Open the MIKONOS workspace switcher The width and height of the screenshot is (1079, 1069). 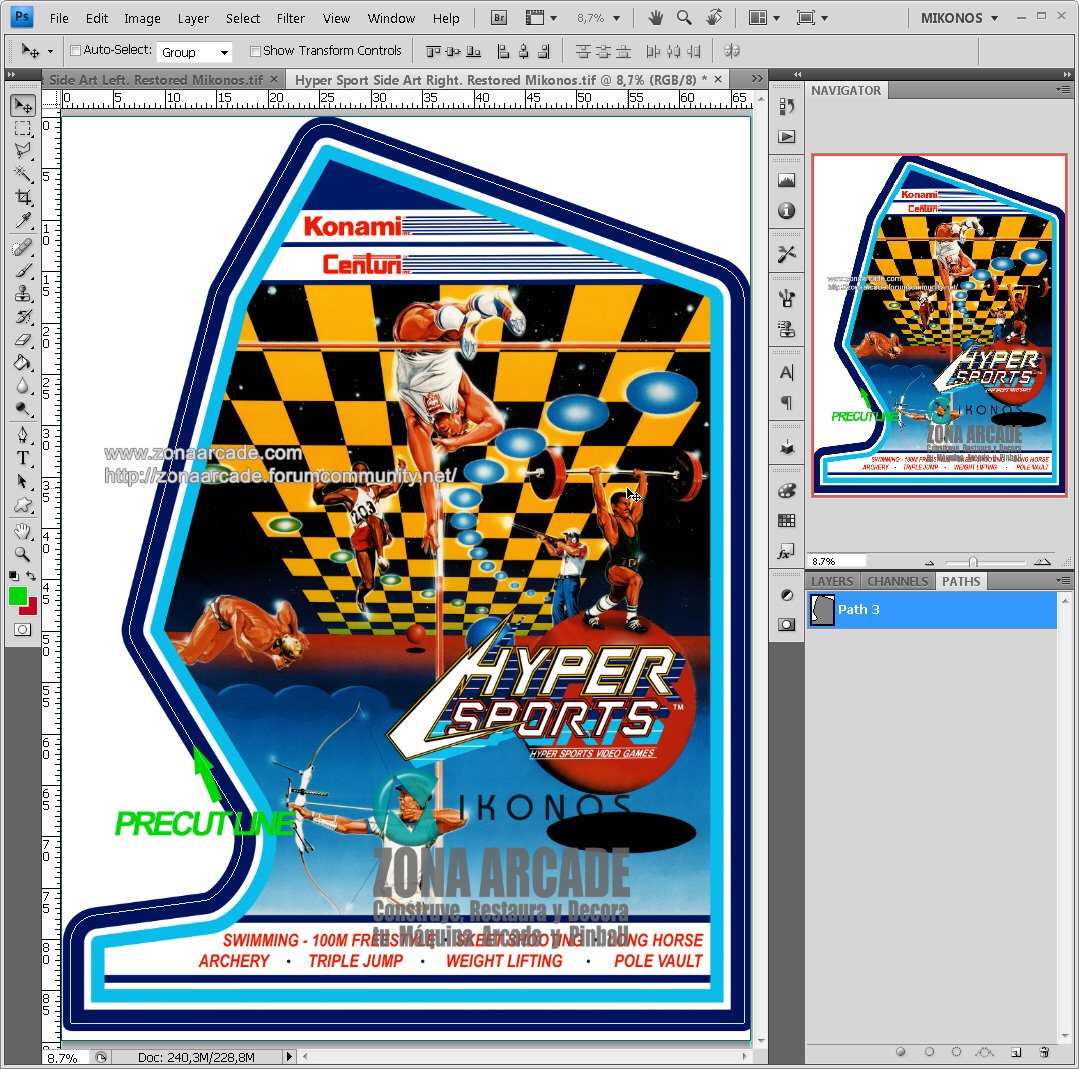[x=958, y=17]
